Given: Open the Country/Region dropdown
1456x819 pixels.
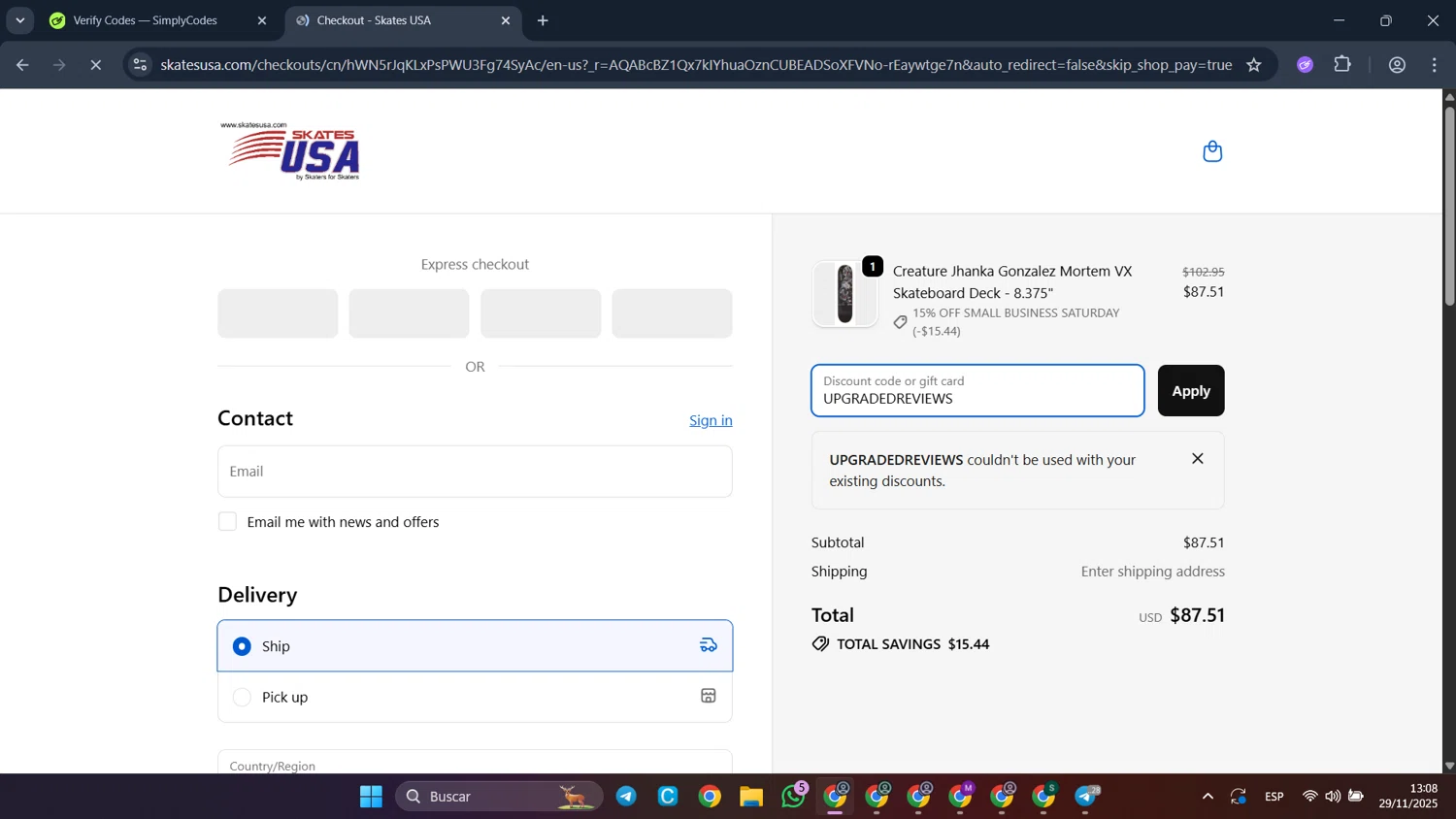Looking at the screenshot, I should point(475,763).
